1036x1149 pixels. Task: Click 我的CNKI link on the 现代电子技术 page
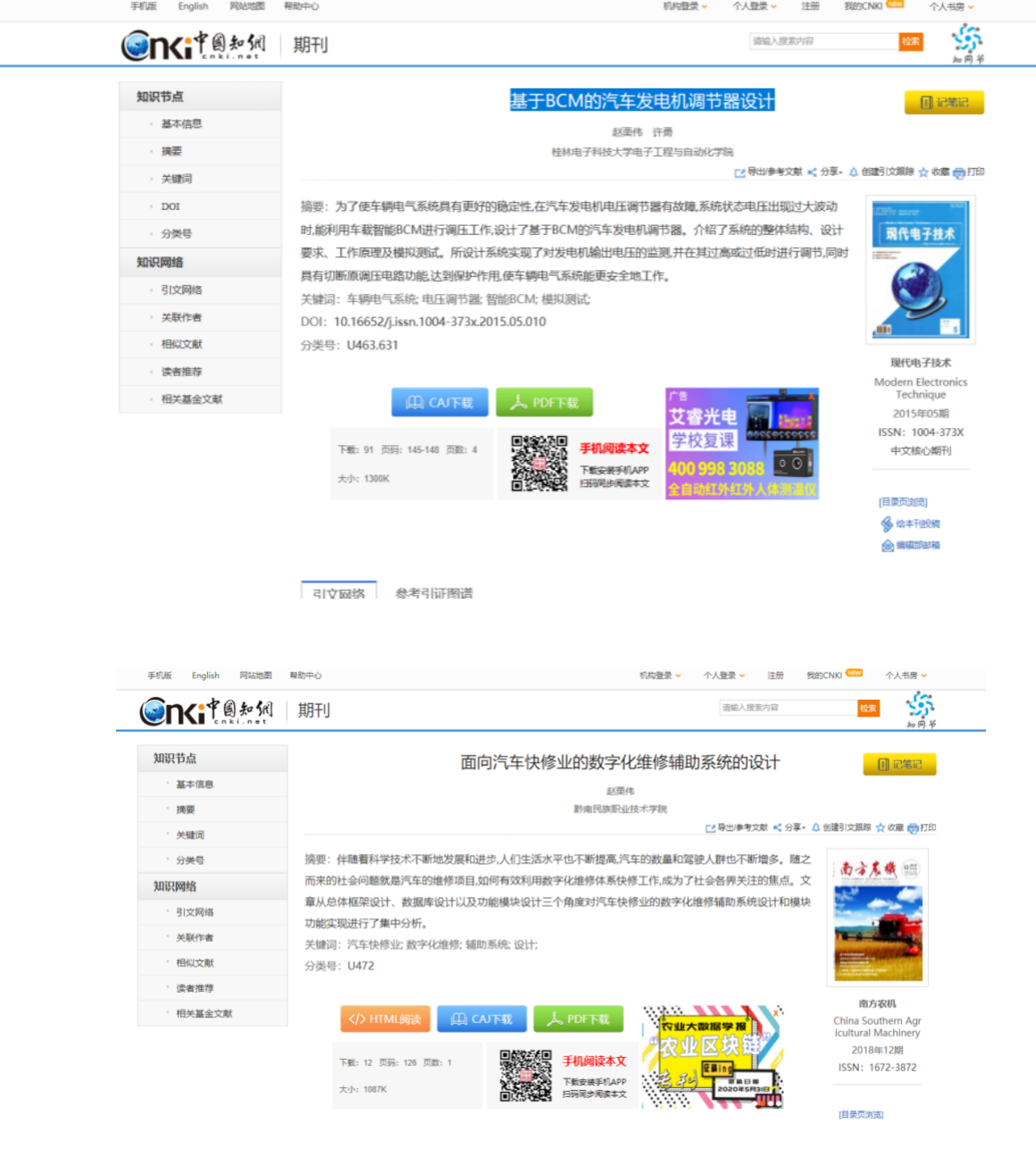click(864, 6)
